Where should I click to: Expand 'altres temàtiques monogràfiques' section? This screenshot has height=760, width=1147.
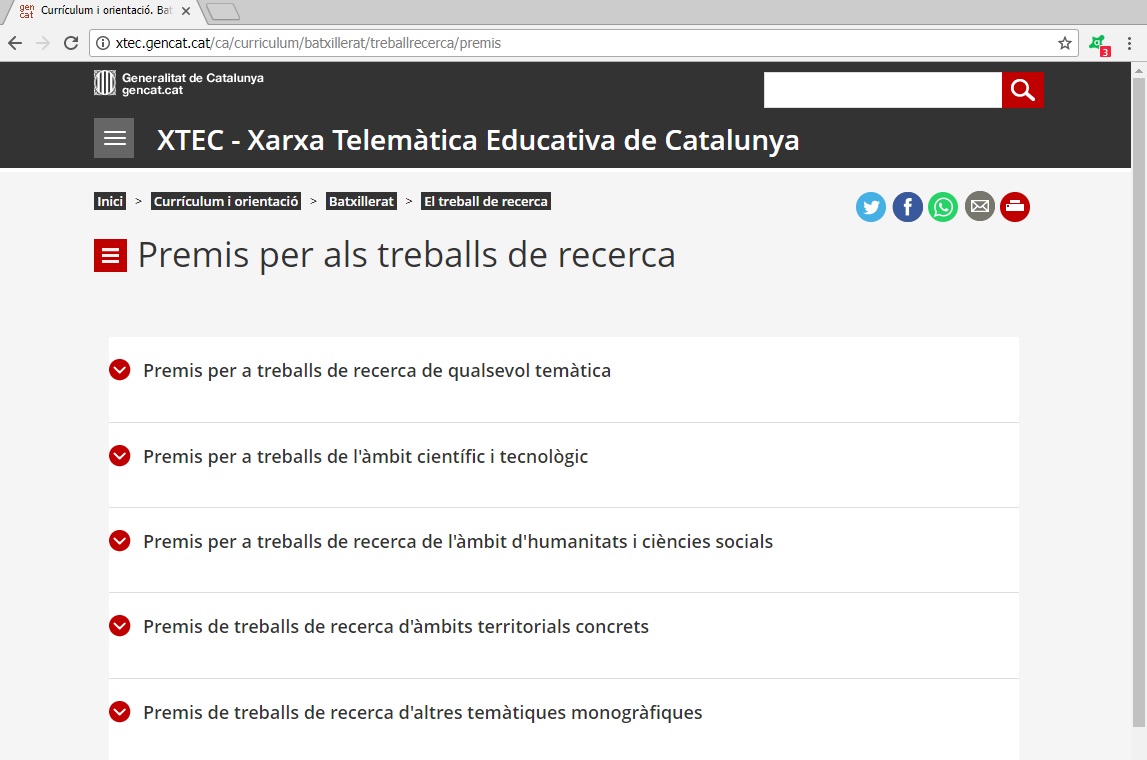[x=422, y=713]
